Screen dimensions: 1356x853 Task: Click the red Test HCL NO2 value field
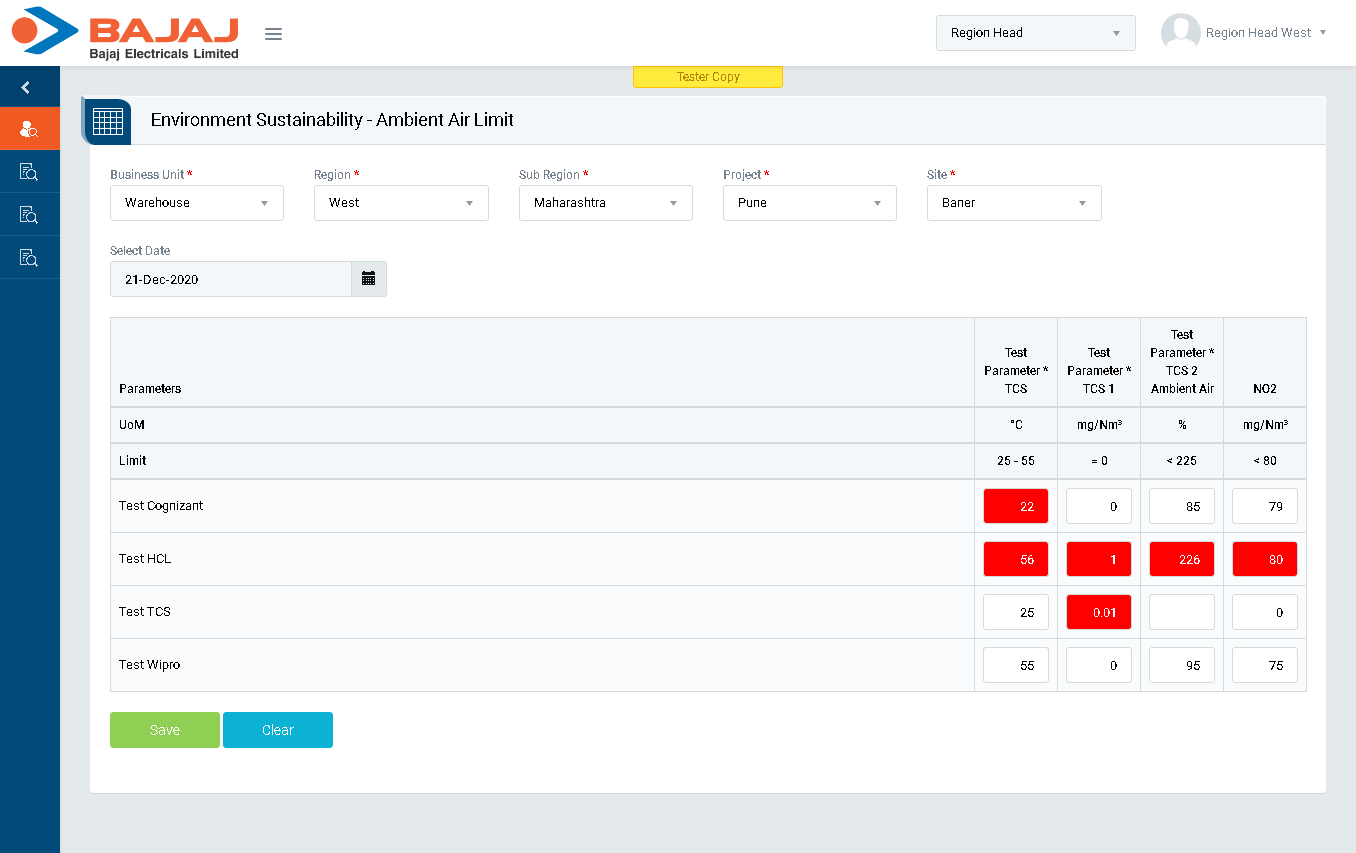point(1264,560)
